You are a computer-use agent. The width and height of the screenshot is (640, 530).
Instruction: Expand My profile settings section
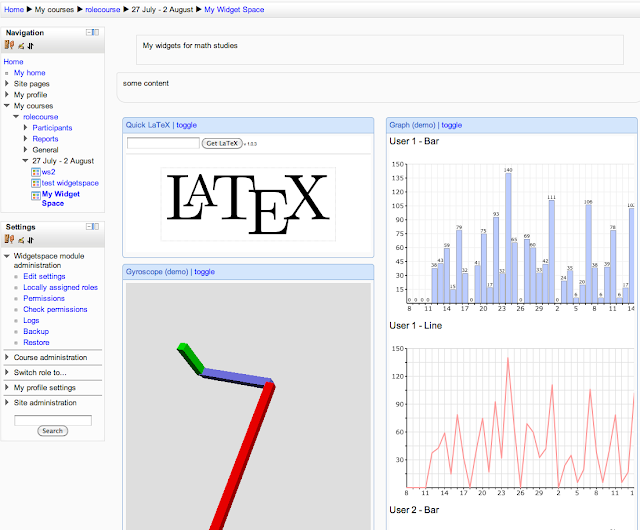pos(7,387)
